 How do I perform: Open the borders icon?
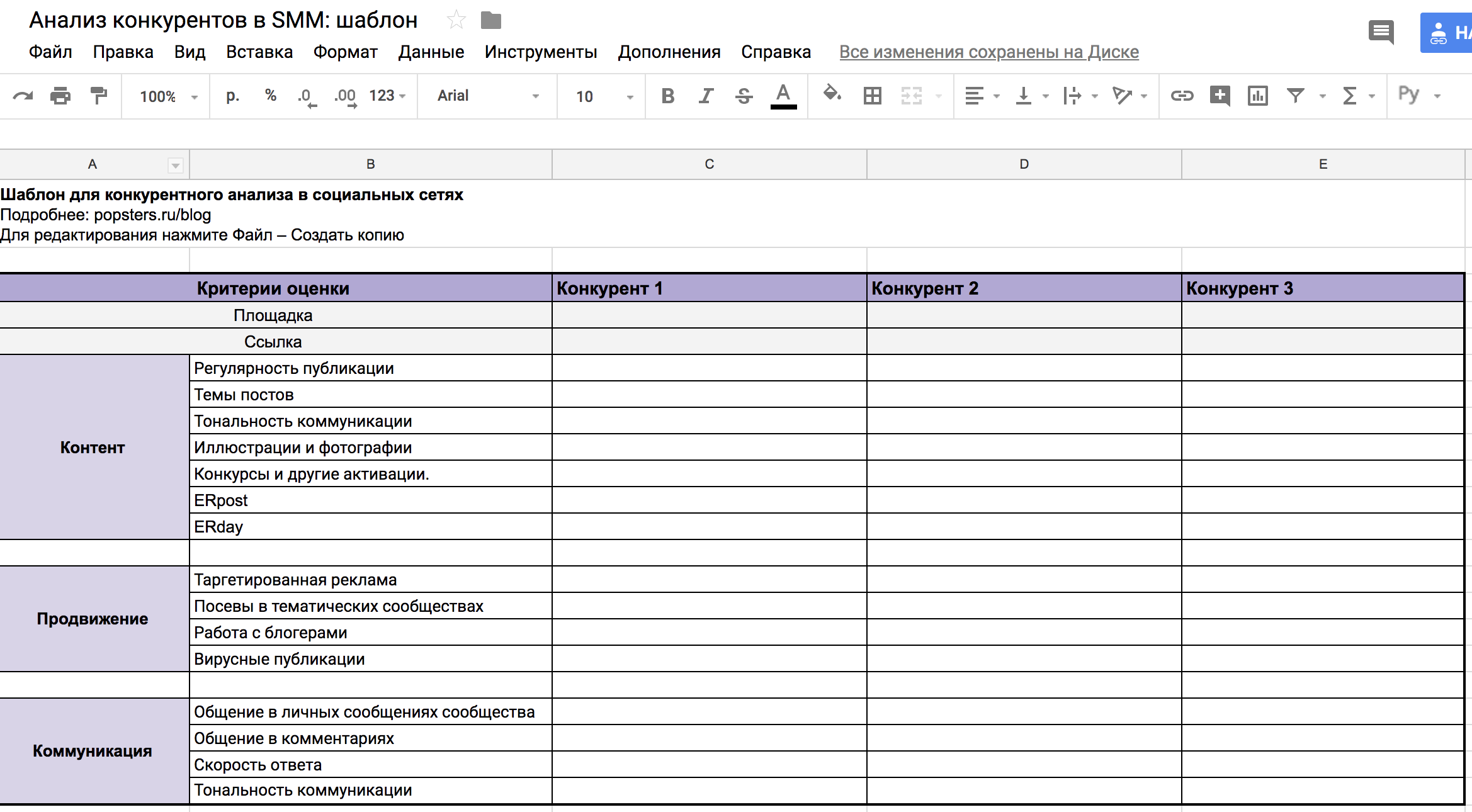click(873, 96)
